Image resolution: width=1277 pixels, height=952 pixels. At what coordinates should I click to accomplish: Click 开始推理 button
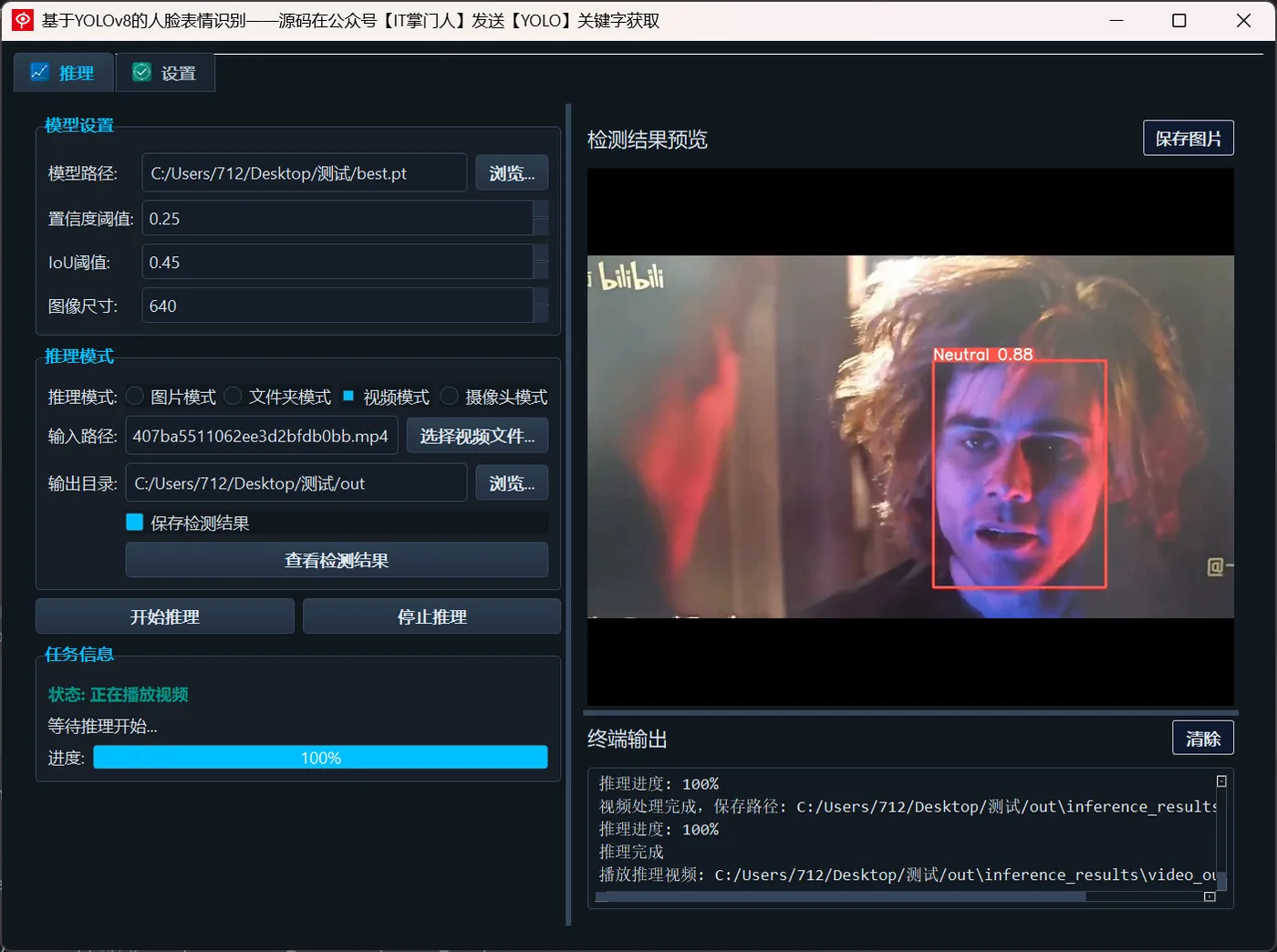point(165,616)
